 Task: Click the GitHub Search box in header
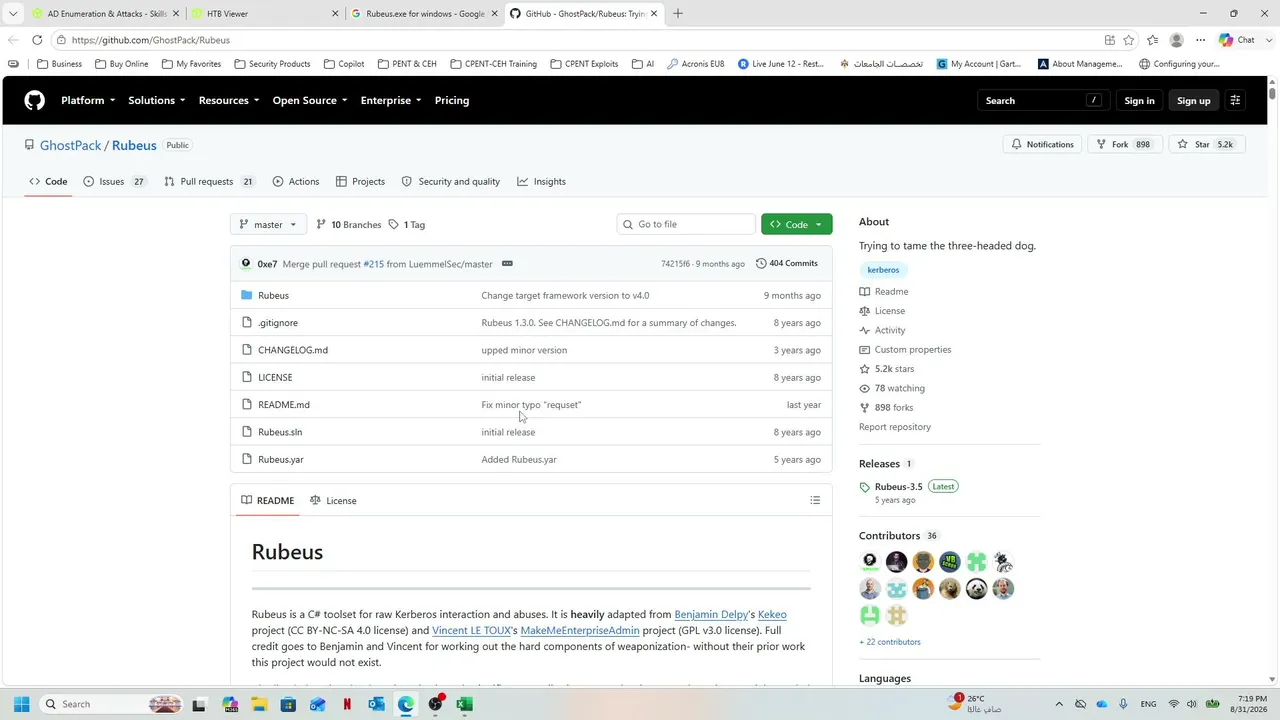(1043, 100)
